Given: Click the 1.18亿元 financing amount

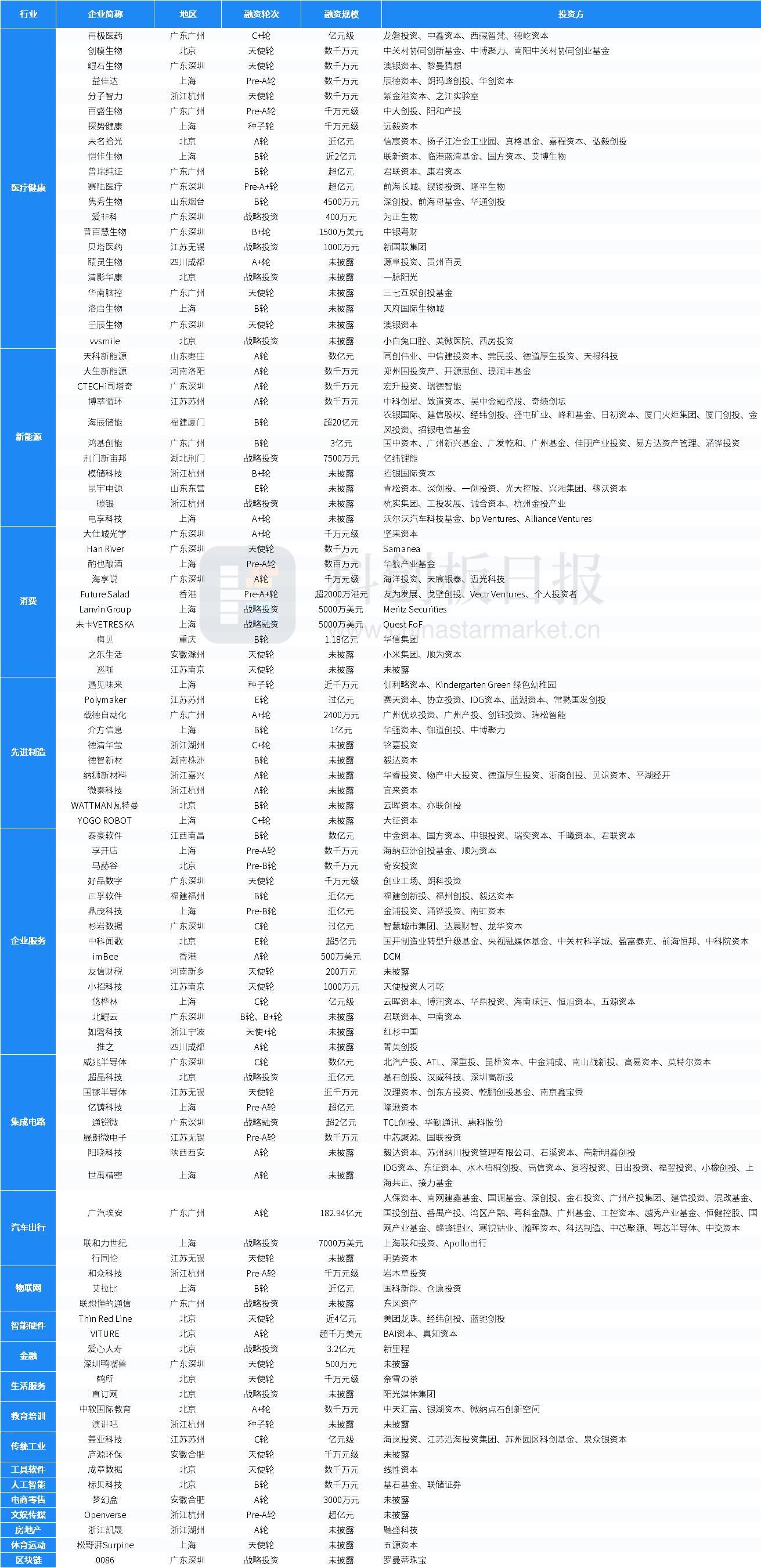Looking at the screenshot, I should pyautogui.click(x=341, y=640).
